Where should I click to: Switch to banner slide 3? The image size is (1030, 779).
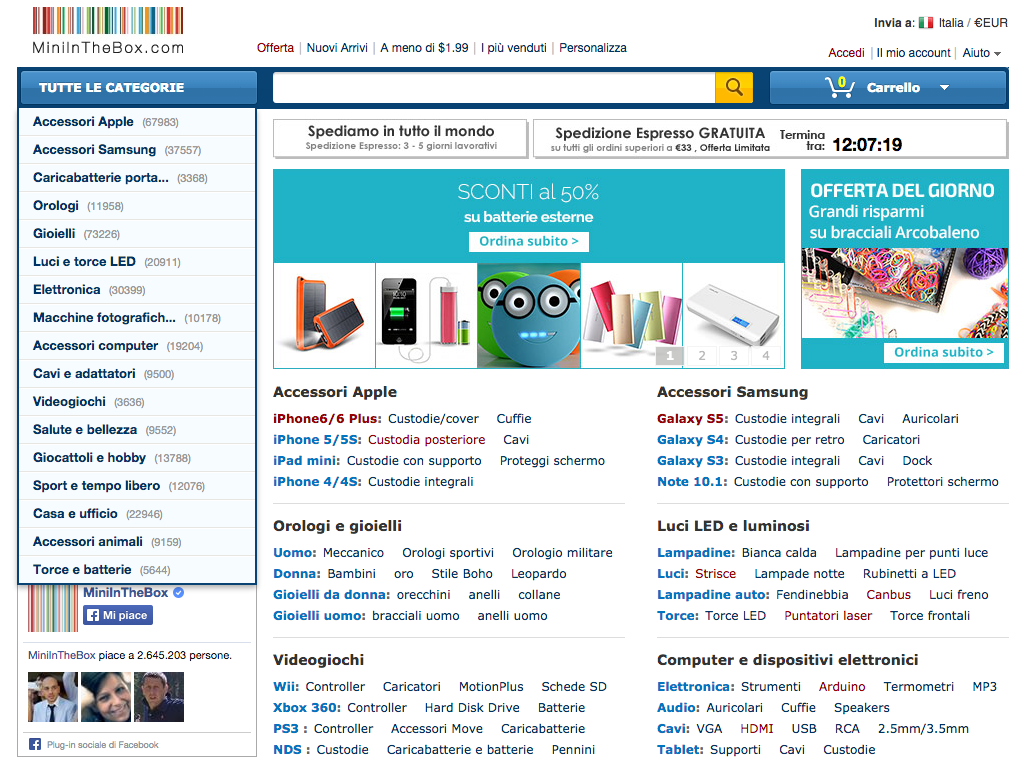[x=734, y=355]
